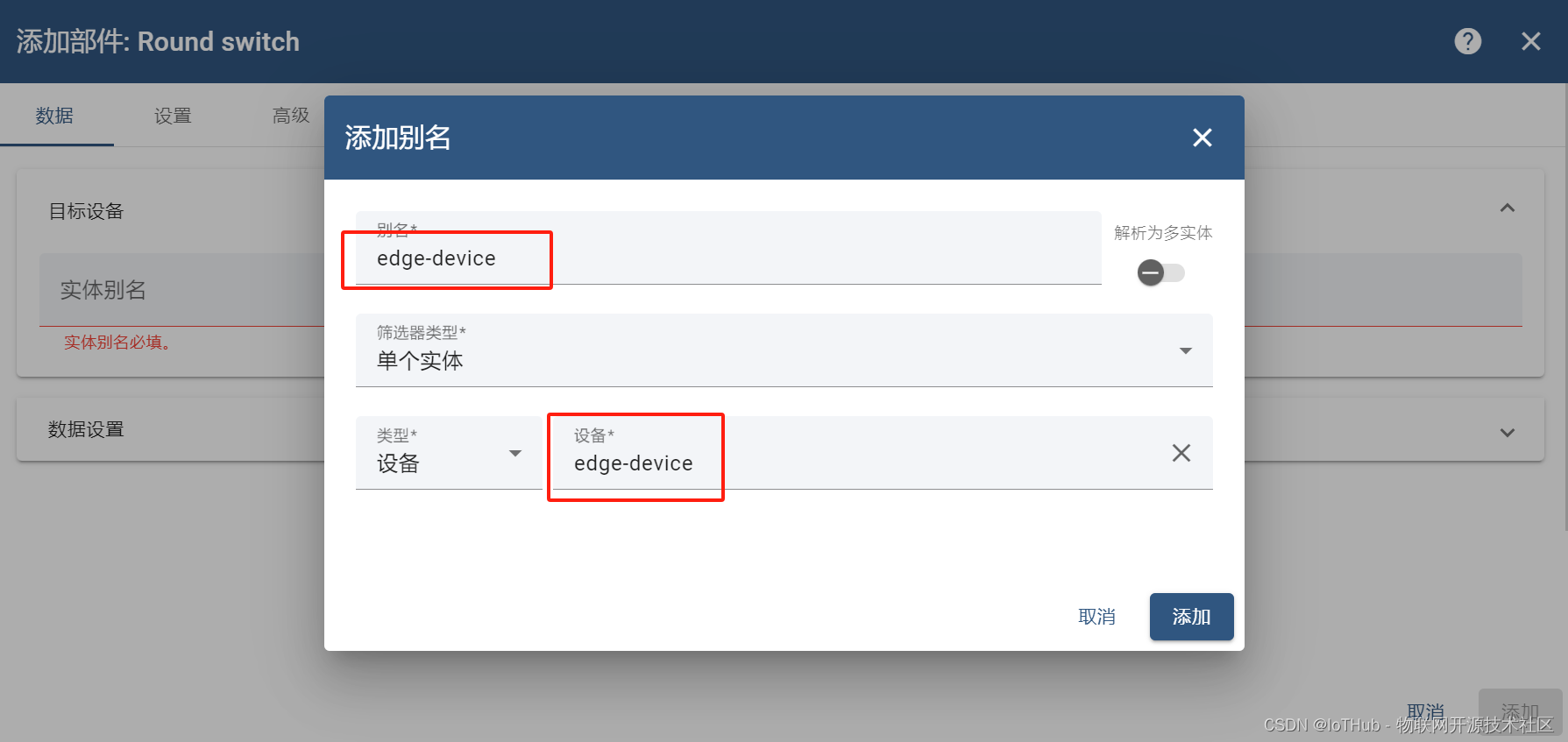
Task: Switch to the 高级 tab
Action: (x=291, y=116)
